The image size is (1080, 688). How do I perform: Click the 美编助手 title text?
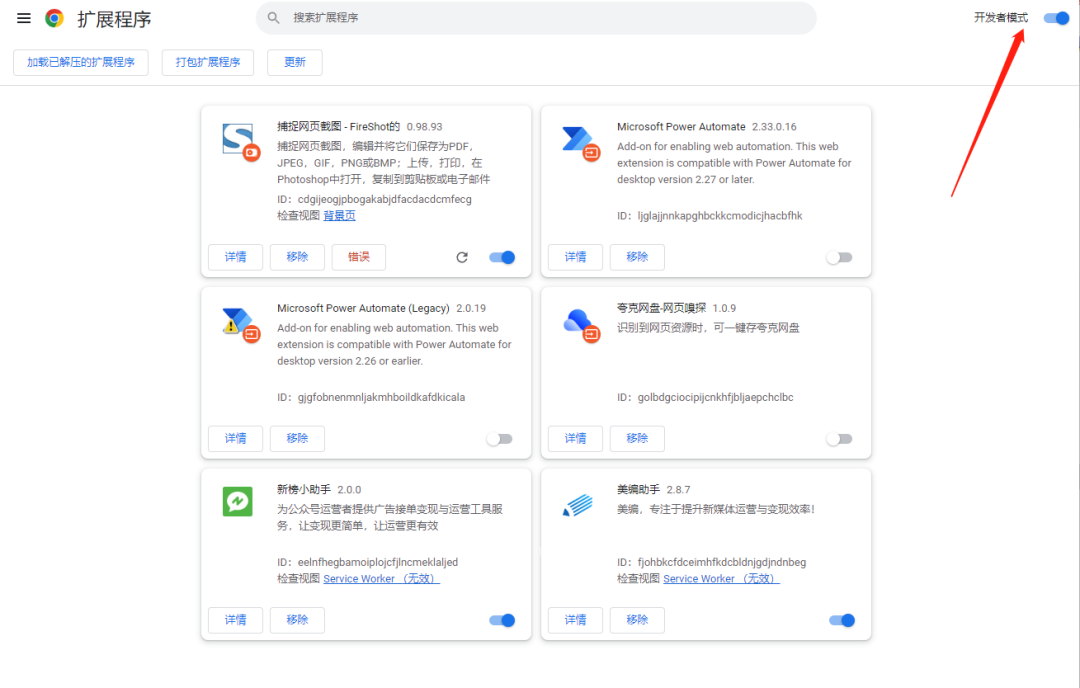[x=638, y=490]
